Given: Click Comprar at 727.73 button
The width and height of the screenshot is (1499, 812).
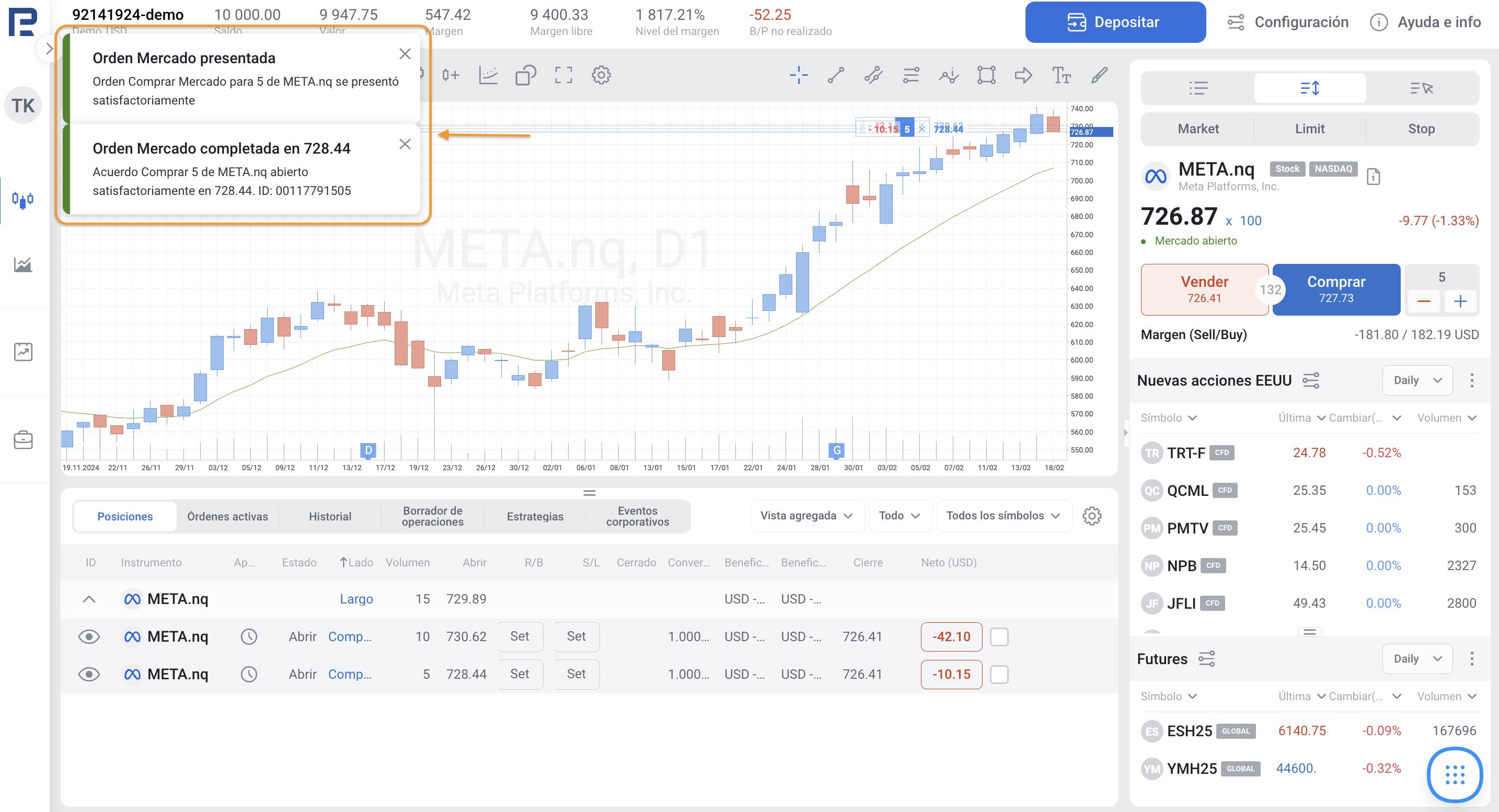Looking at the screenshot, I should click(1335, 289).
